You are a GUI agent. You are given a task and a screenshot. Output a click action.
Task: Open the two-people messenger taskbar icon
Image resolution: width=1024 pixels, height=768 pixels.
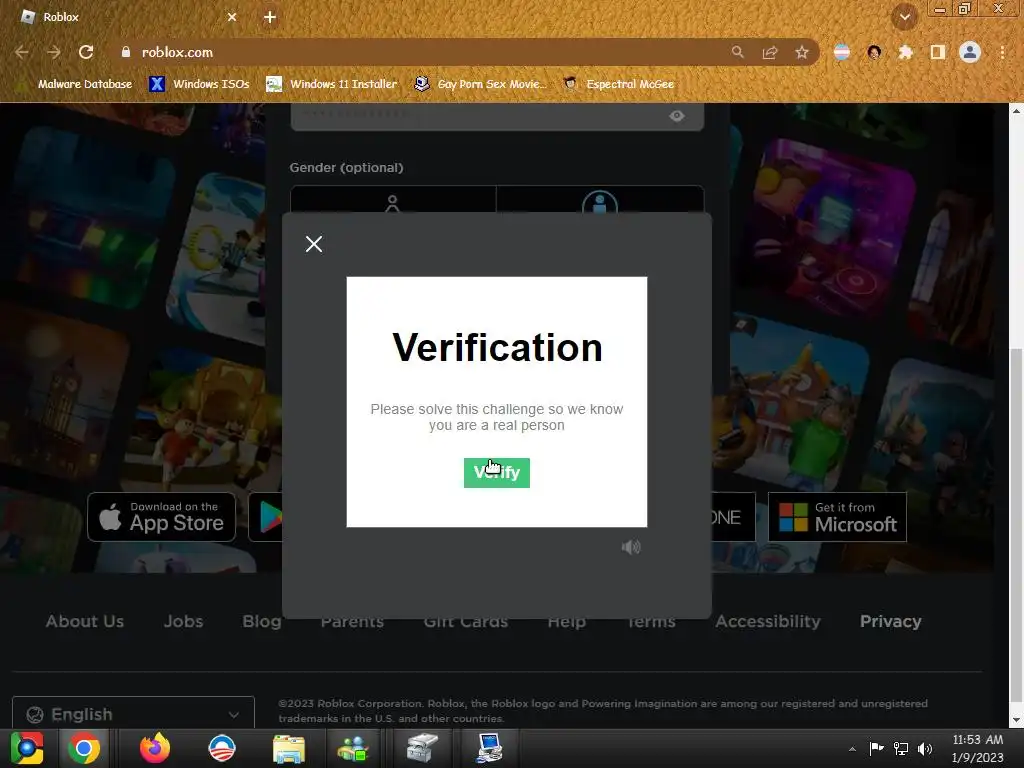pyautogui.click(x=353, y=748)
